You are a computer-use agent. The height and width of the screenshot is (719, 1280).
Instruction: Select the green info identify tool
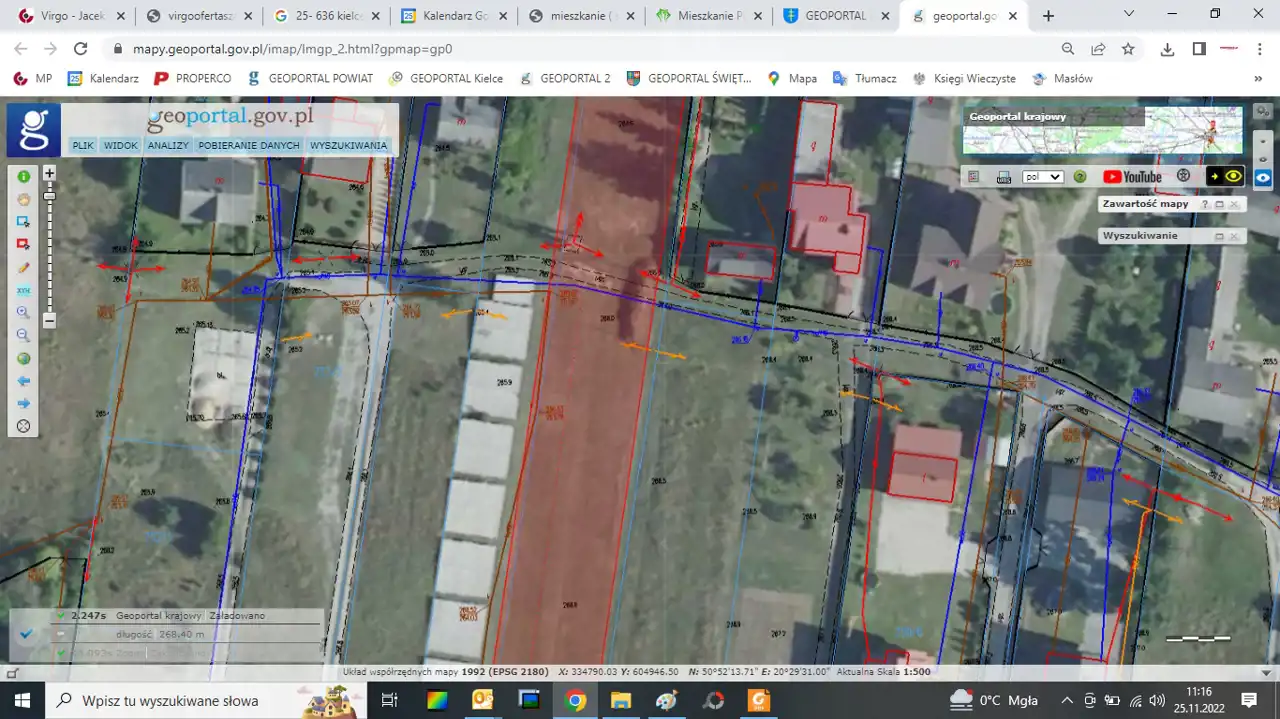[23, 176]
